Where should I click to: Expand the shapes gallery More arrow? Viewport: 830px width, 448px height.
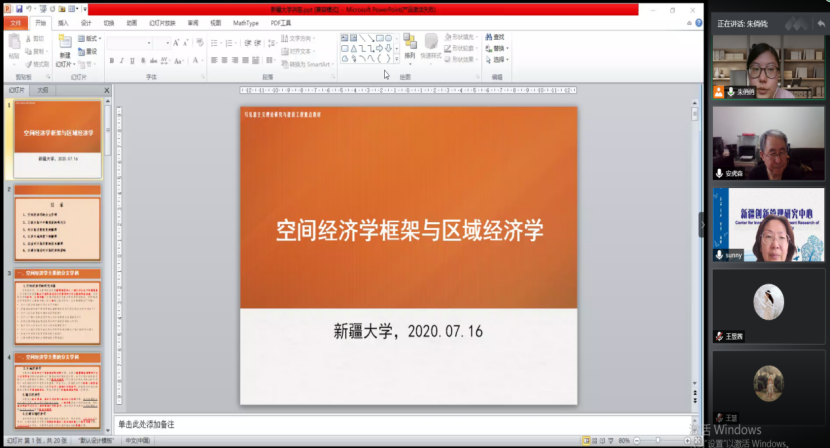pyautogui.click(x=396, y=59)
